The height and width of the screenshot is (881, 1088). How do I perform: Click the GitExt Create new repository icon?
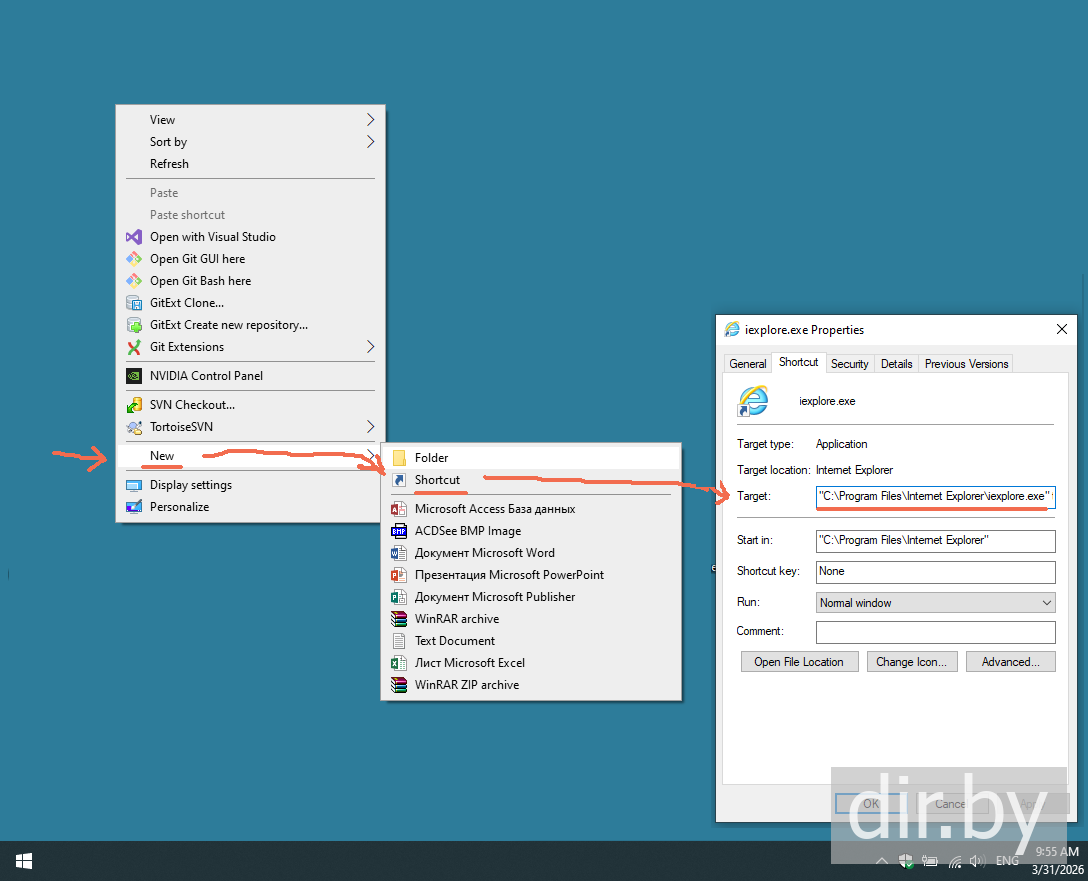tap(134, 325)
